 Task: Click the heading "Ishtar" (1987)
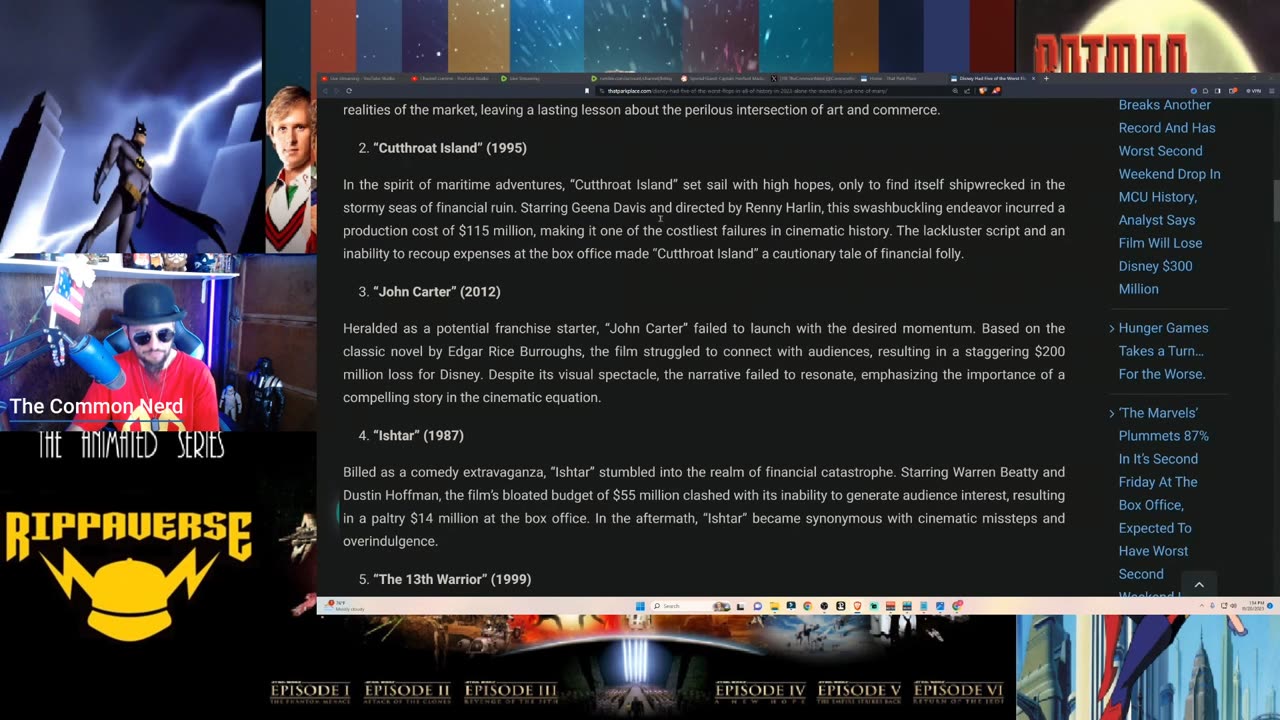coord(418,436)
